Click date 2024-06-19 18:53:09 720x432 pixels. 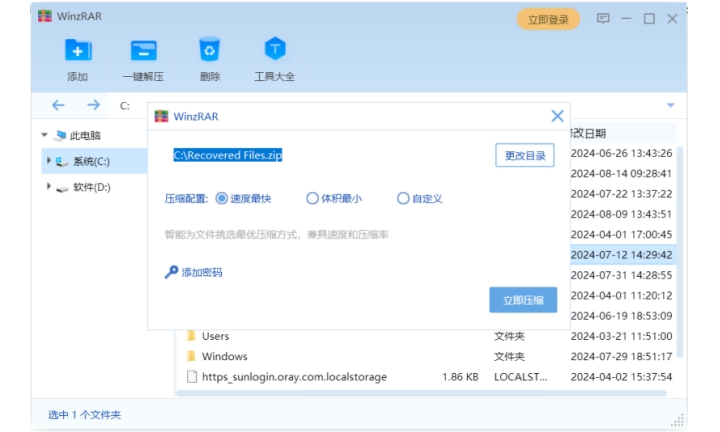(621, 316)
